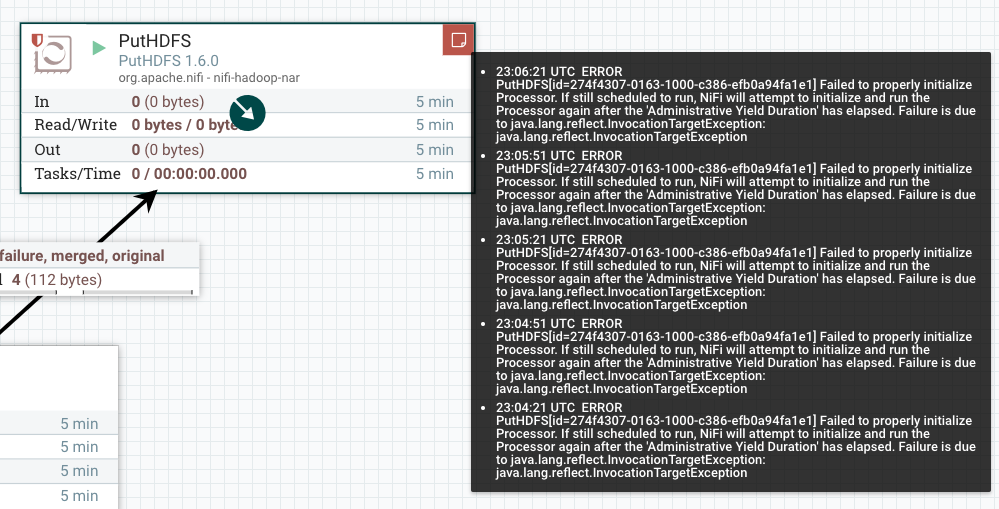The height and width of the screenshot is (509, 999).
Task: Click the Tasks/Time value '0 / 00:00:00.000'
Action: coord(189,174)
